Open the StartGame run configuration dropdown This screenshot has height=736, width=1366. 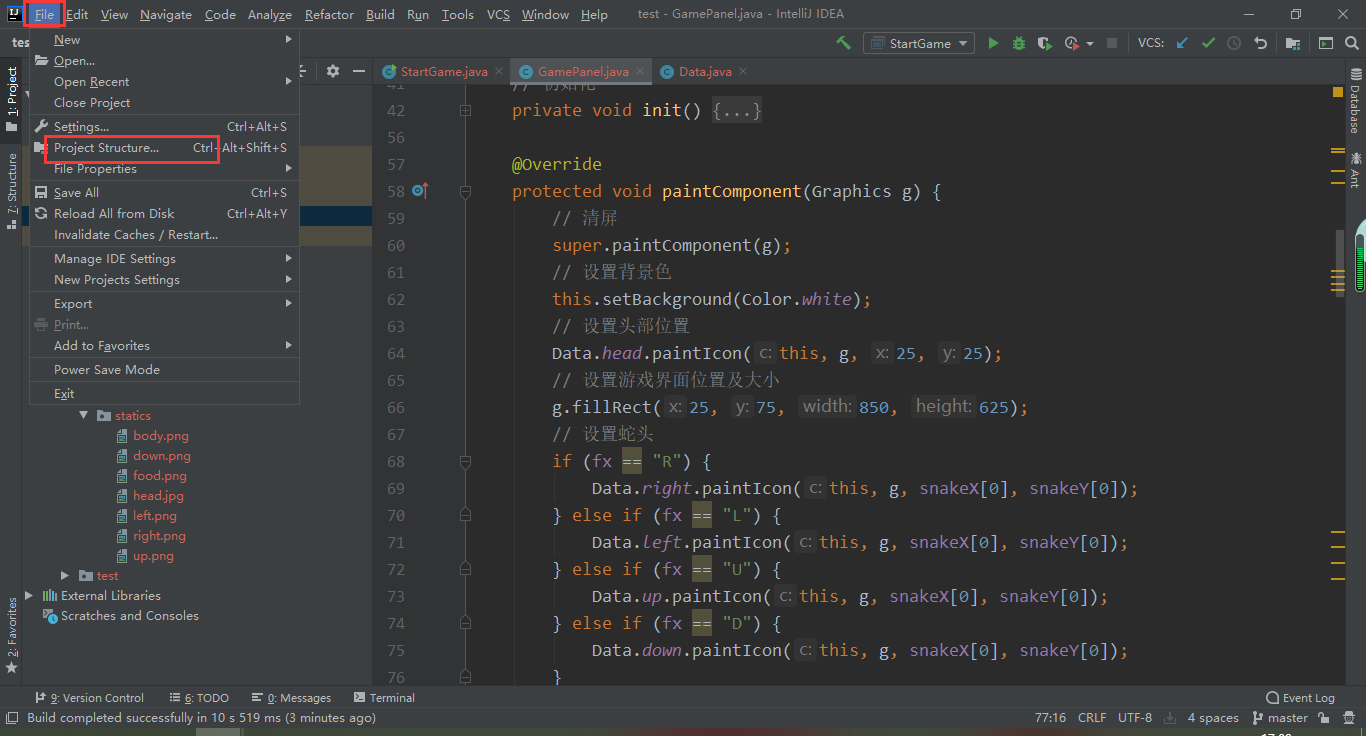point(919,43)
